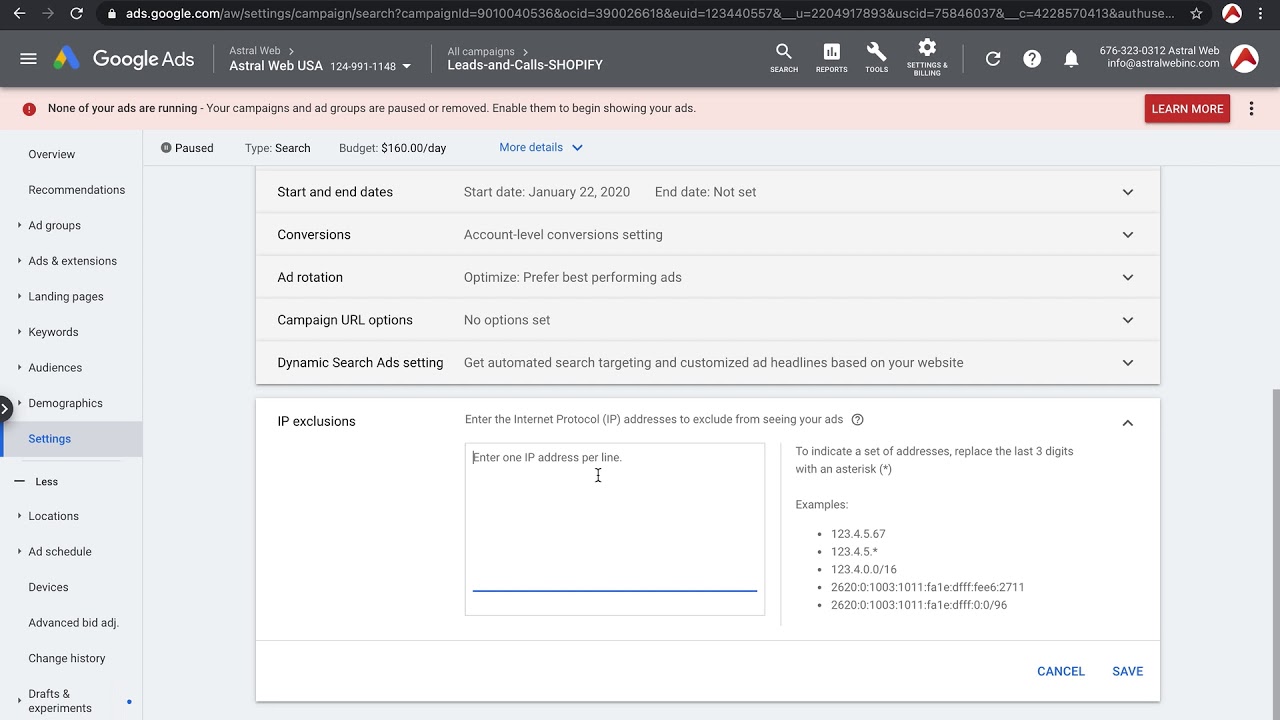
Task: Expand More details dropdown
Action: (x=541, y=148)
